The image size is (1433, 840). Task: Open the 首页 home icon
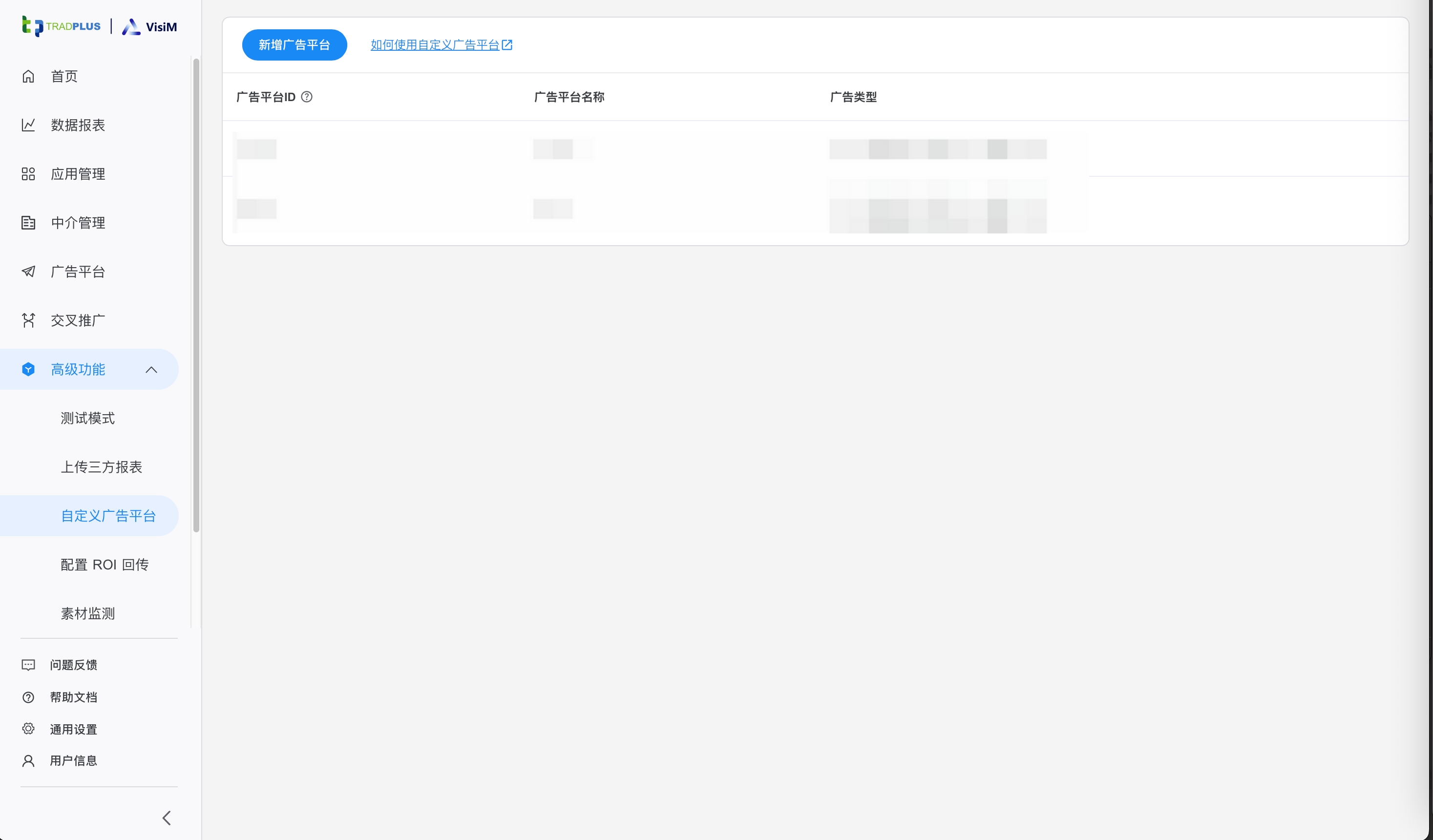tap(28, 76)
